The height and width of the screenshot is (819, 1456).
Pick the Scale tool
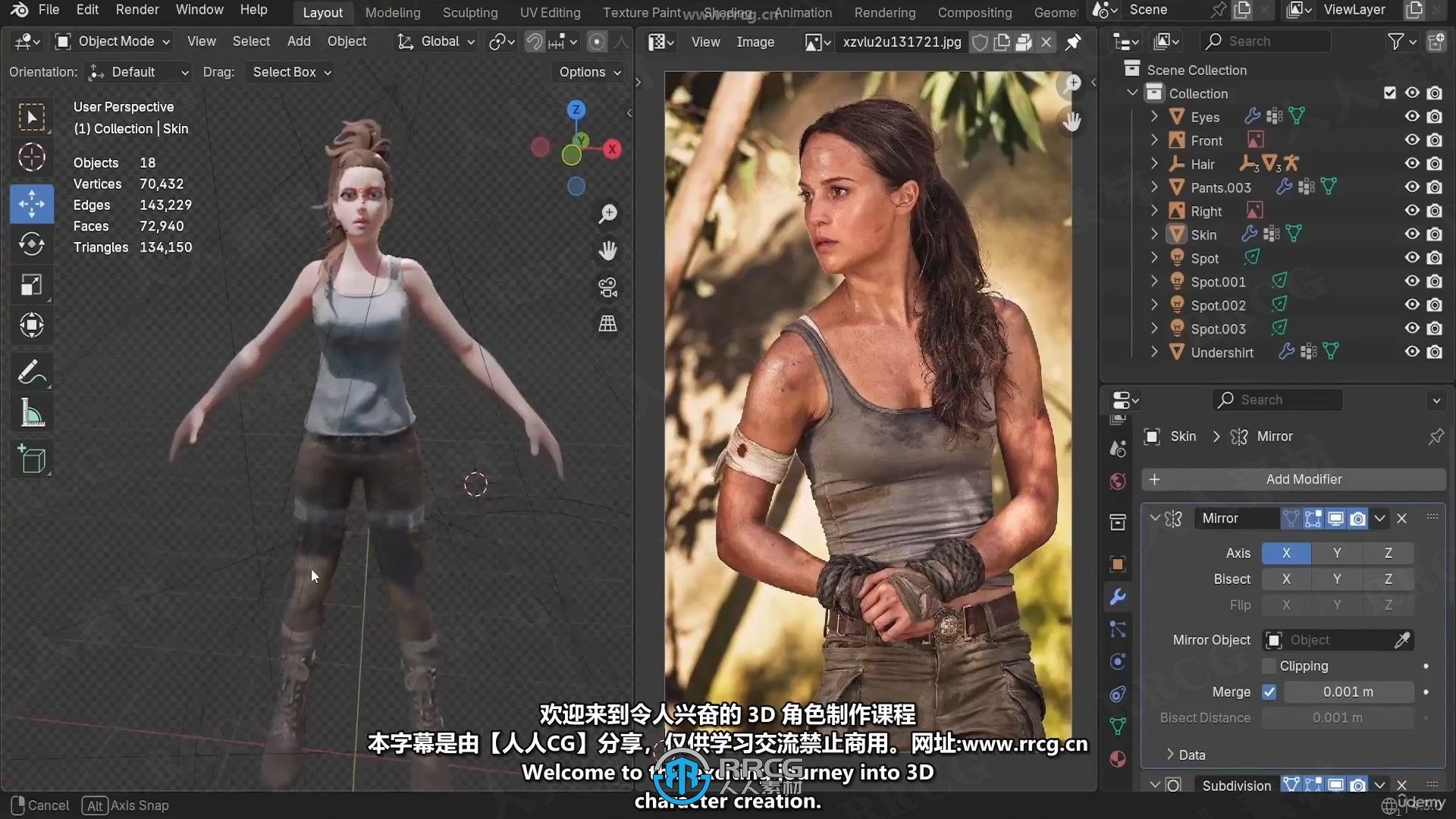point(32,285)
